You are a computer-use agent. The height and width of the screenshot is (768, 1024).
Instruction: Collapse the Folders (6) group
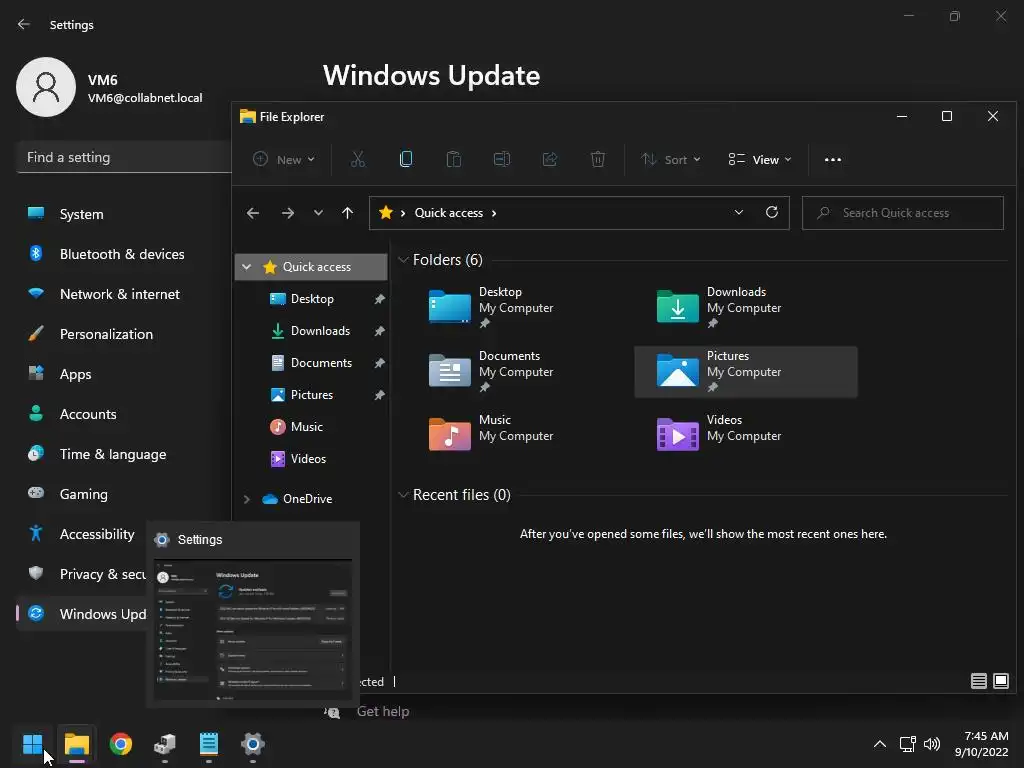tap(404, 260)
